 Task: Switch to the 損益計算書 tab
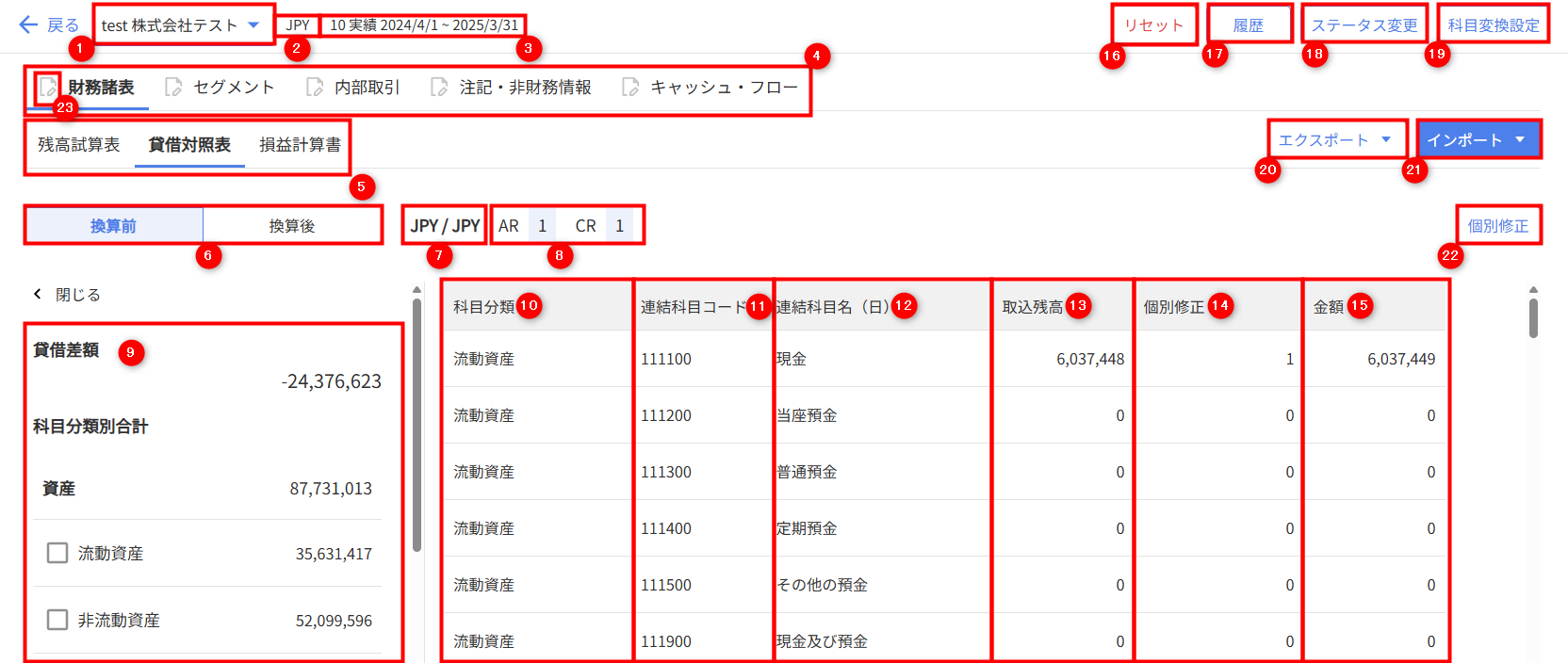[x=300, y=145]
